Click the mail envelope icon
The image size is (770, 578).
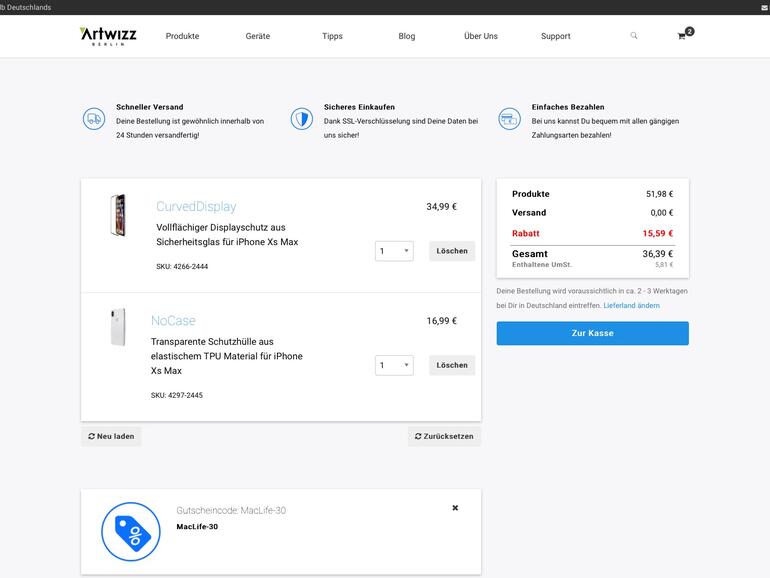pos(764,7)
